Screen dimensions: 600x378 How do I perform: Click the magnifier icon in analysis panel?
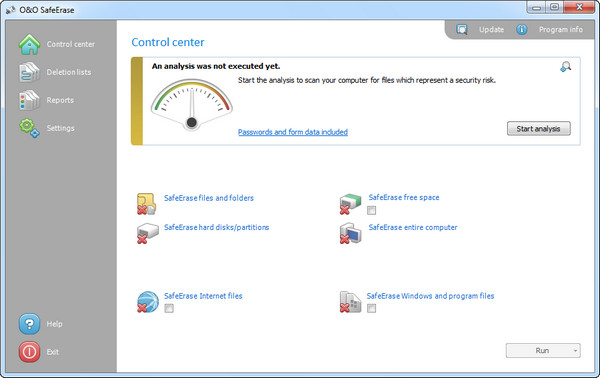click(x=566, y=67)
